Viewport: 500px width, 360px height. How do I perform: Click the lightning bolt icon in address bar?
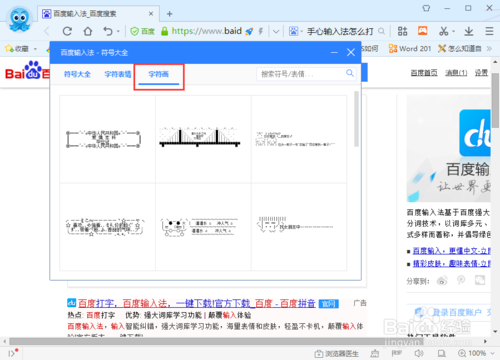[261, 31]
